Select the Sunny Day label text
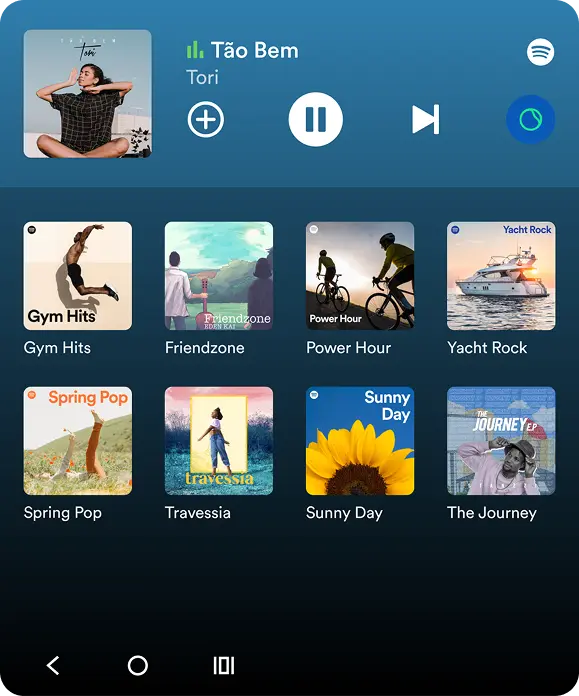 coord(344,513)
